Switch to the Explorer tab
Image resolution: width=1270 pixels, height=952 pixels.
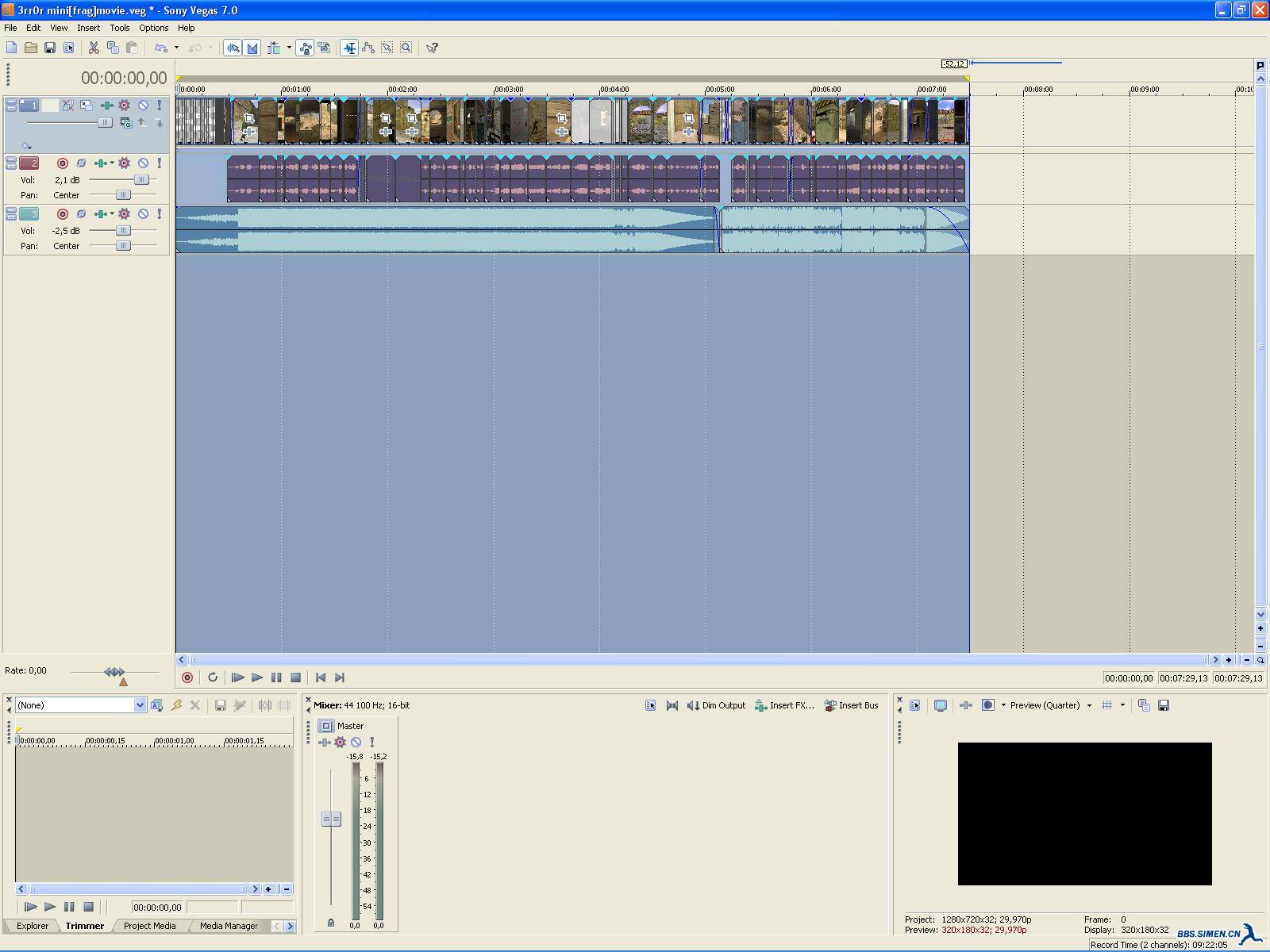click(33, 926)
